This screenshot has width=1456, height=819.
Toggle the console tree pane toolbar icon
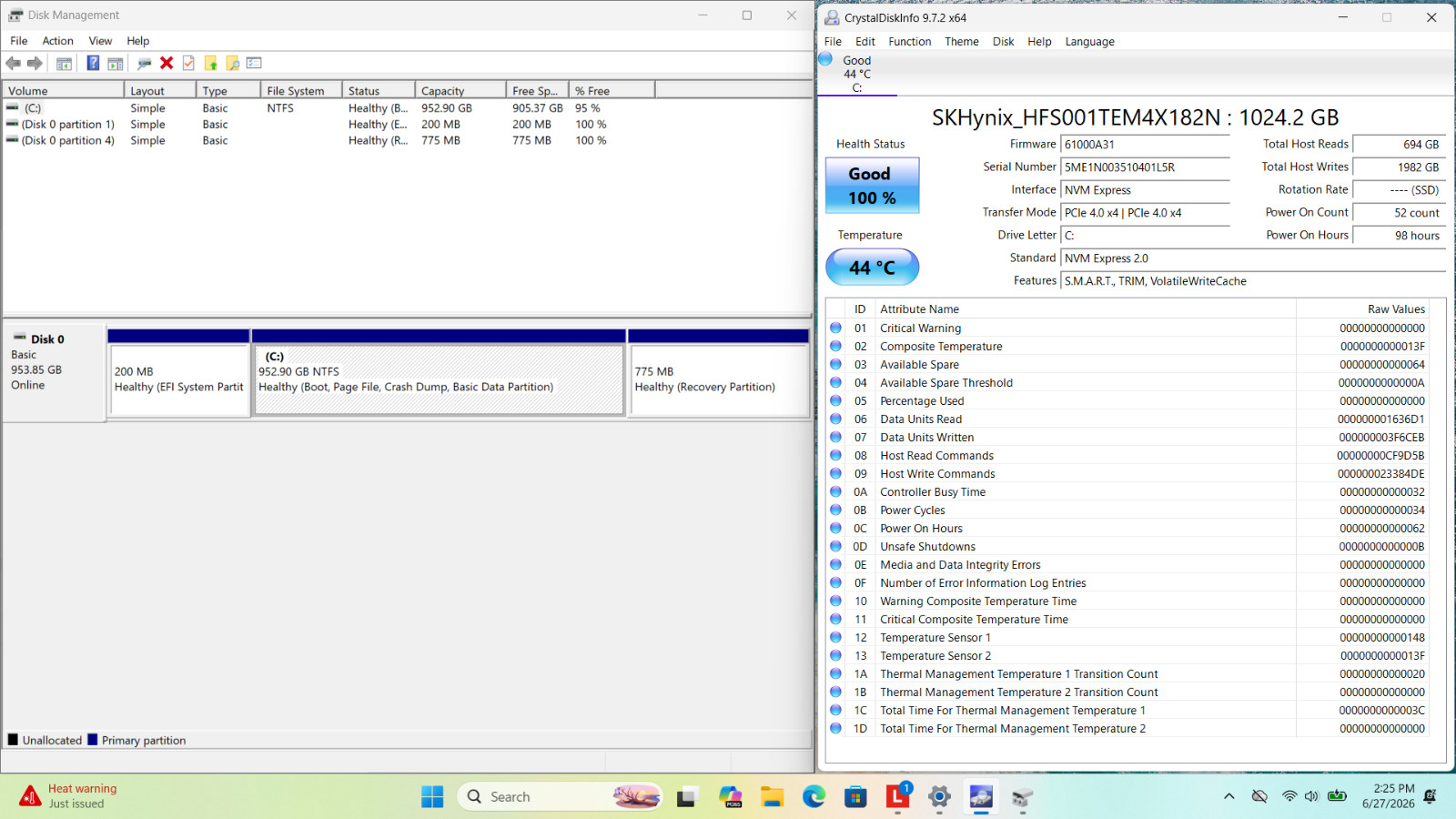coord(64,64)
